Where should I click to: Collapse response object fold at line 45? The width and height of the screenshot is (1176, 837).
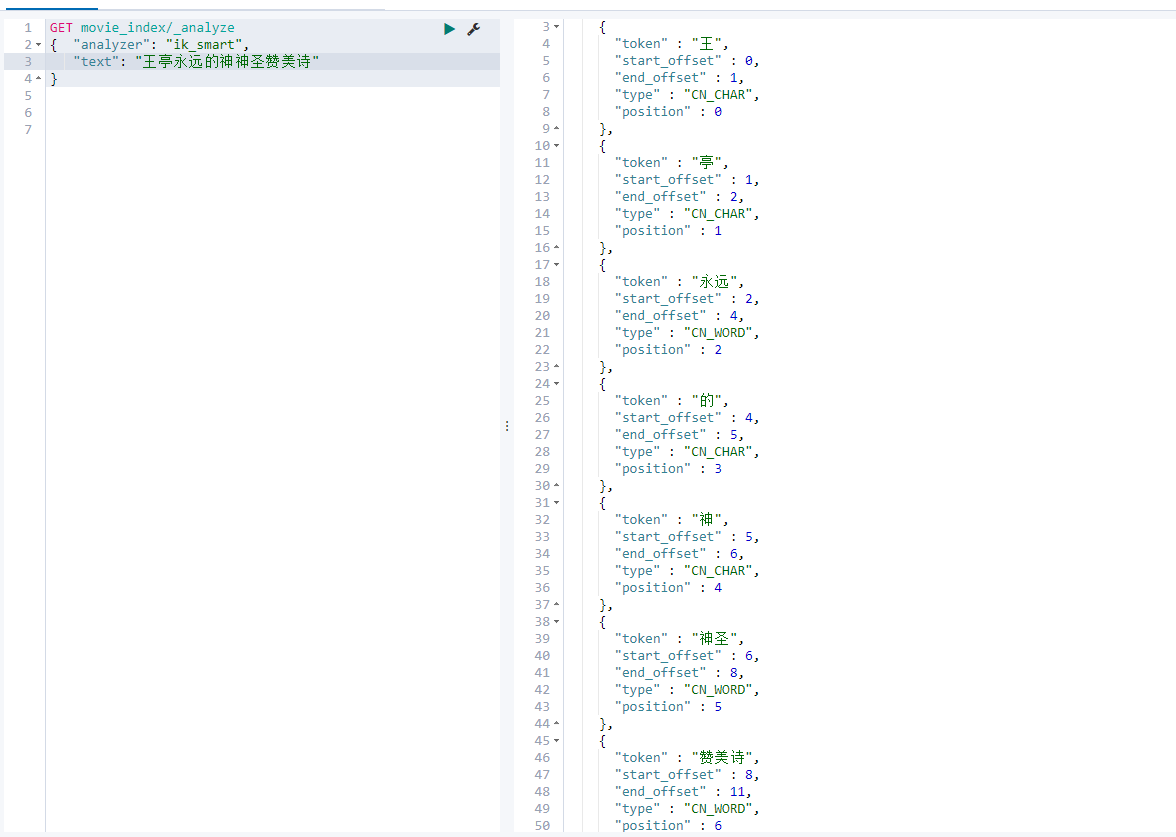(x=556, y=741)
